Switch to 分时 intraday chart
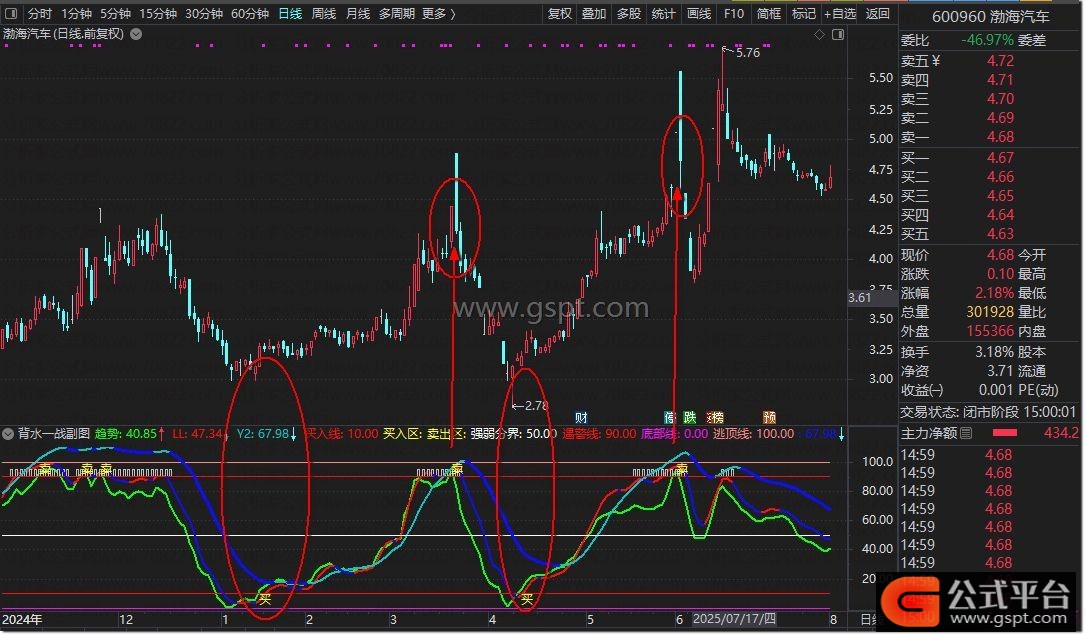Viewport: 1086px width, 635px height. (39, 13)
